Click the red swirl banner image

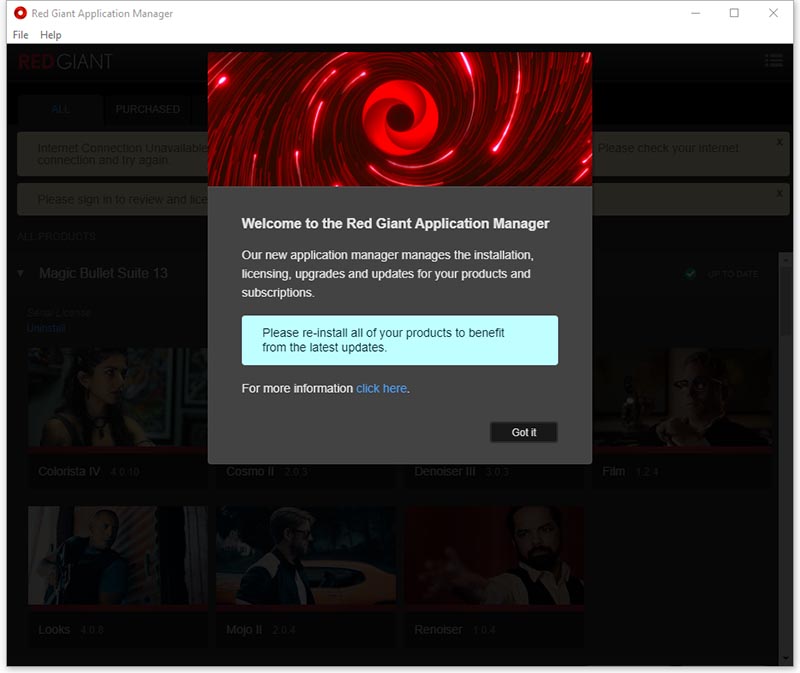point(399,119)
